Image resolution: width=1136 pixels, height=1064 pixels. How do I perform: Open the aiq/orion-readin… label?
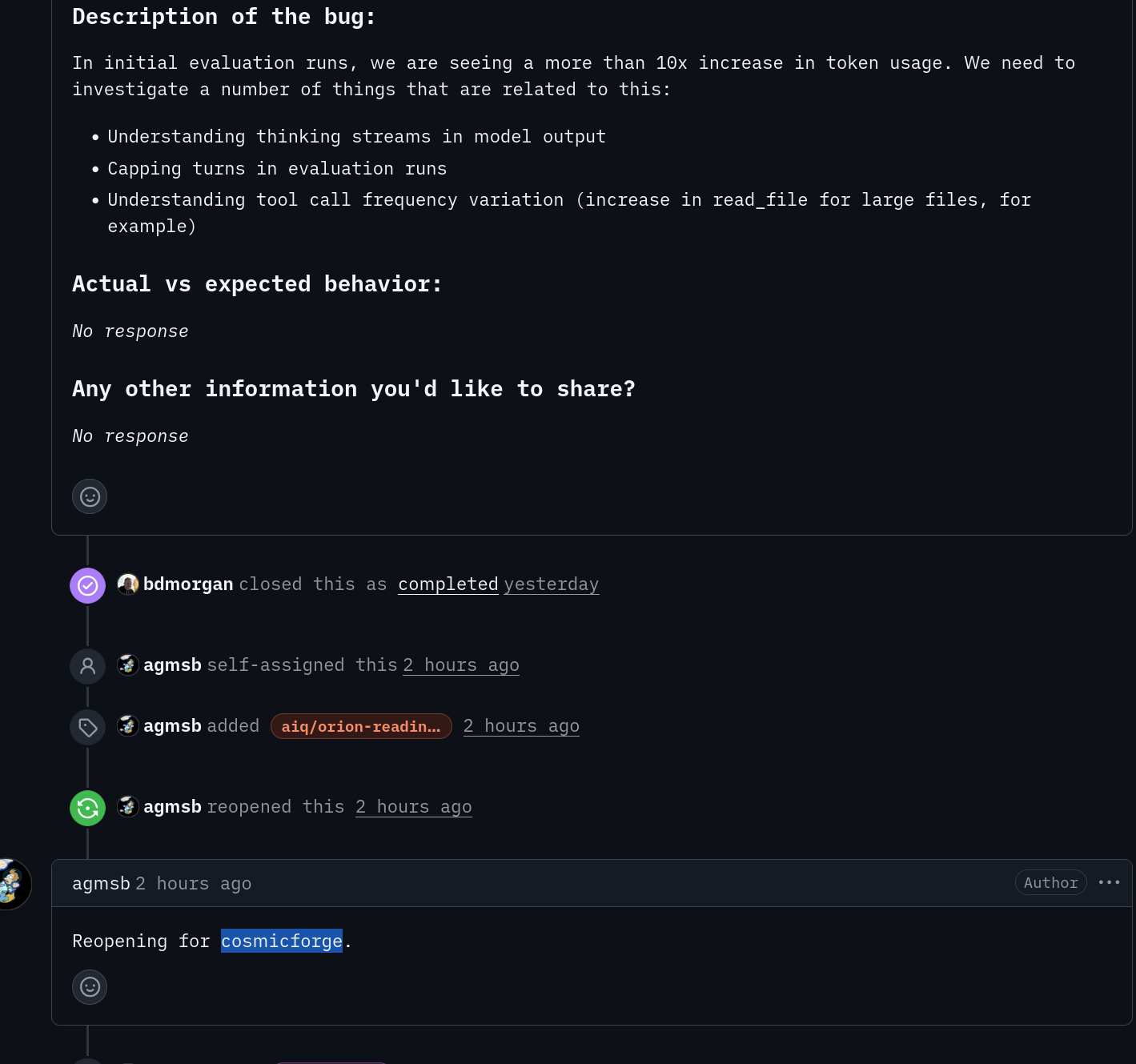pos(361,726)
